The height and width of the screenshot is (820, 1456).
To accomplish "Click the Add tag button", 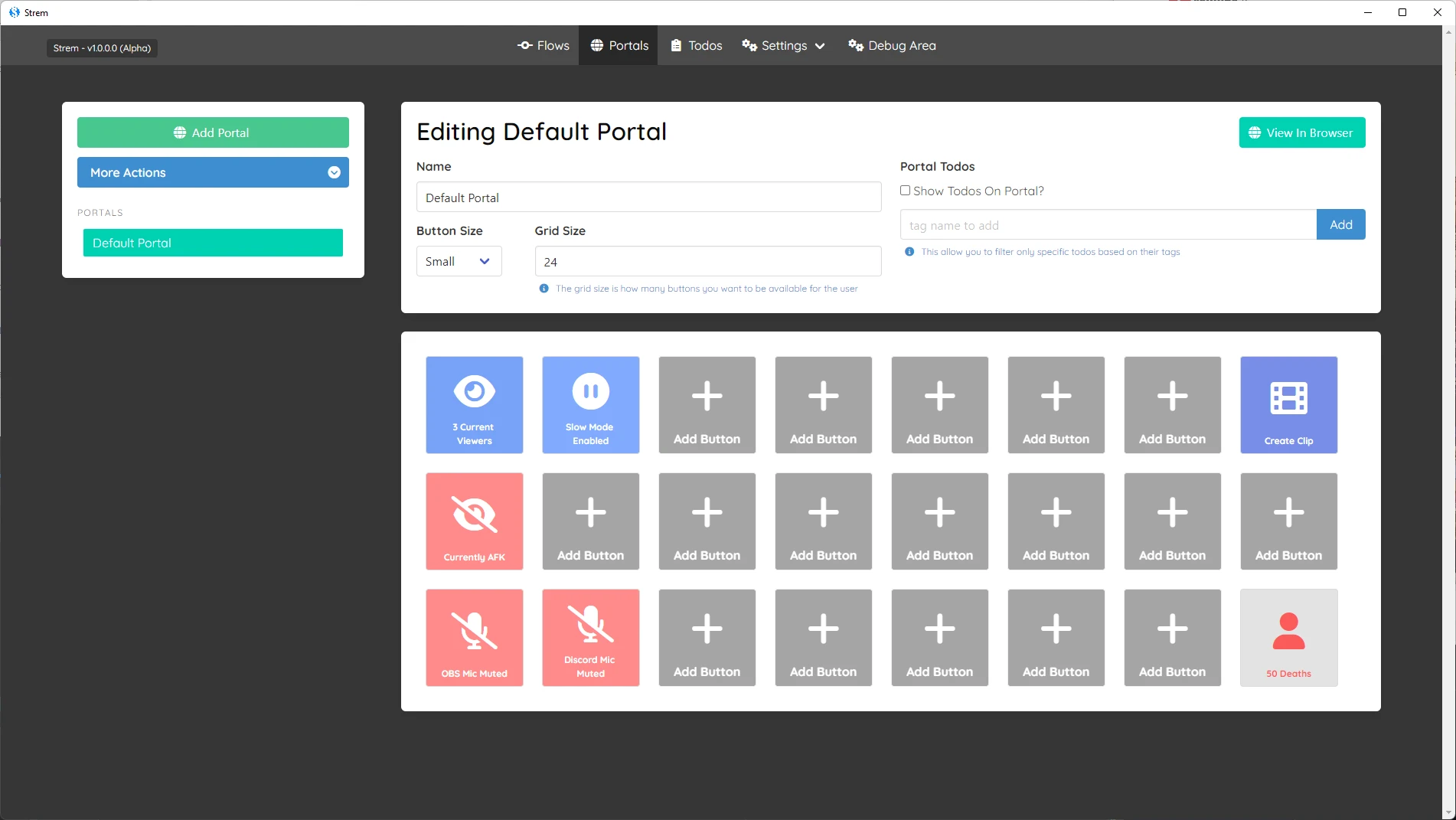I will [1340, 224].
